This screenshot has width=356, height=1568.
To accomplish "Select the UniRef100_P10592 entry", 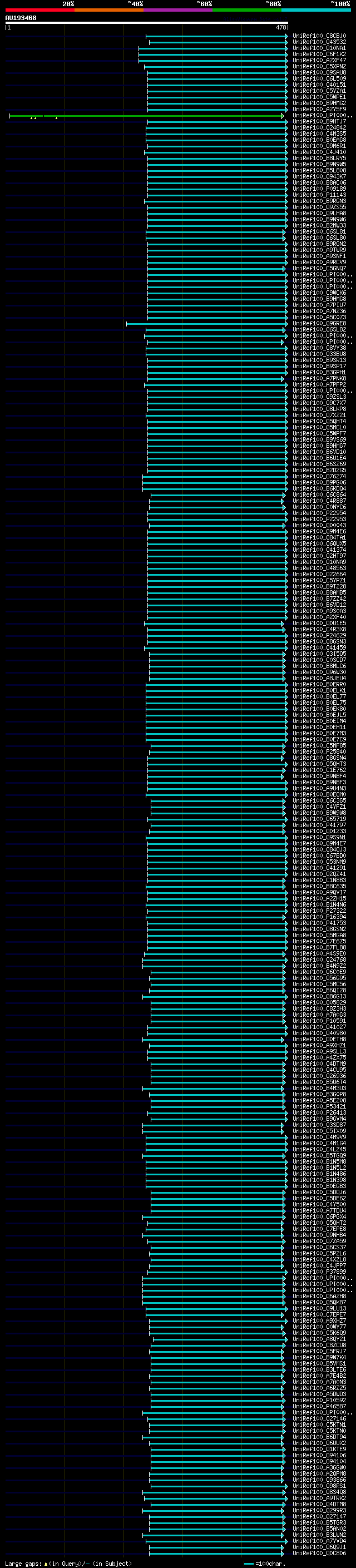I will coord(319,1400).
